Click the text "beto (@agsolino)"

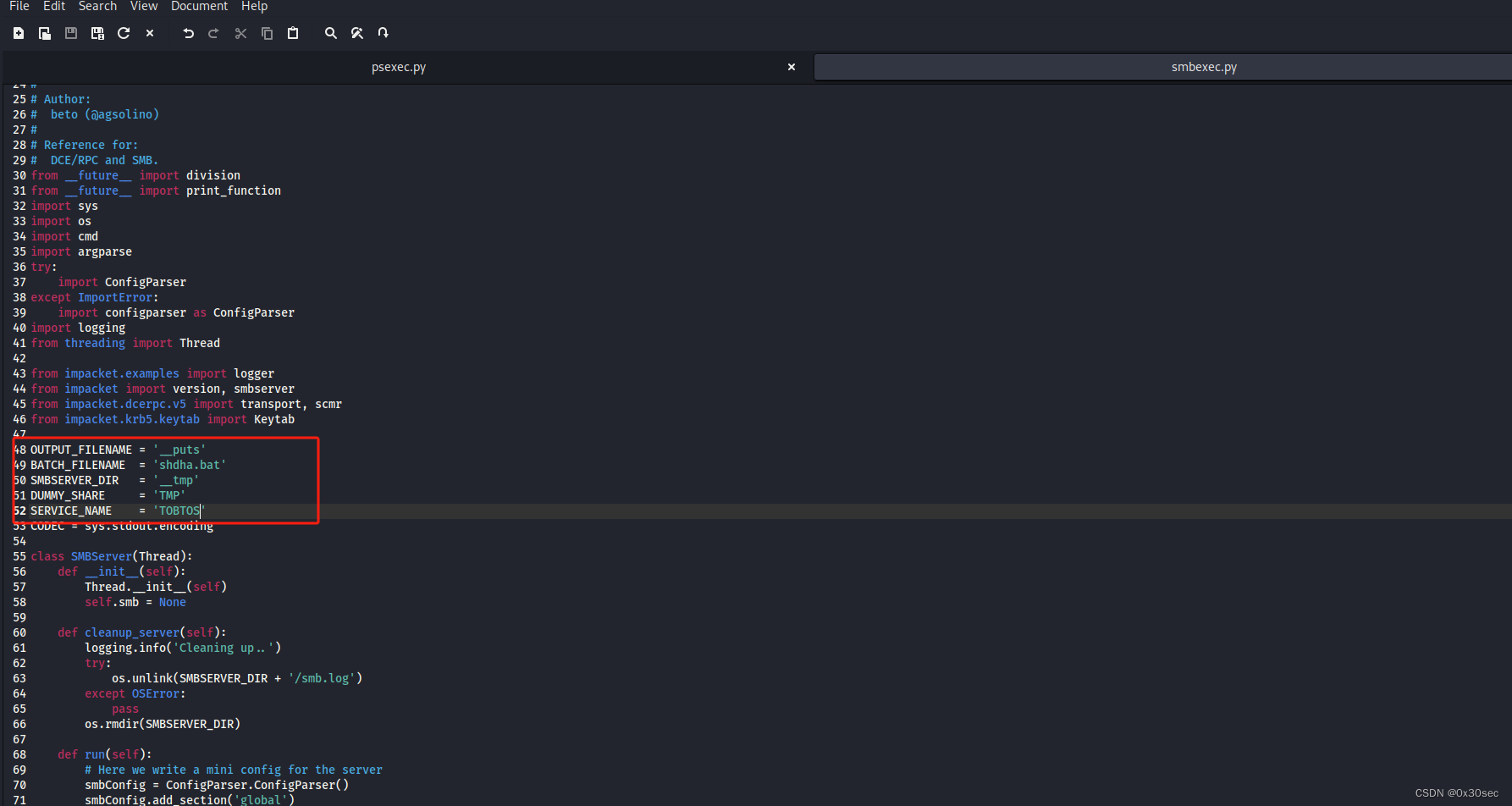pos(105,114)
